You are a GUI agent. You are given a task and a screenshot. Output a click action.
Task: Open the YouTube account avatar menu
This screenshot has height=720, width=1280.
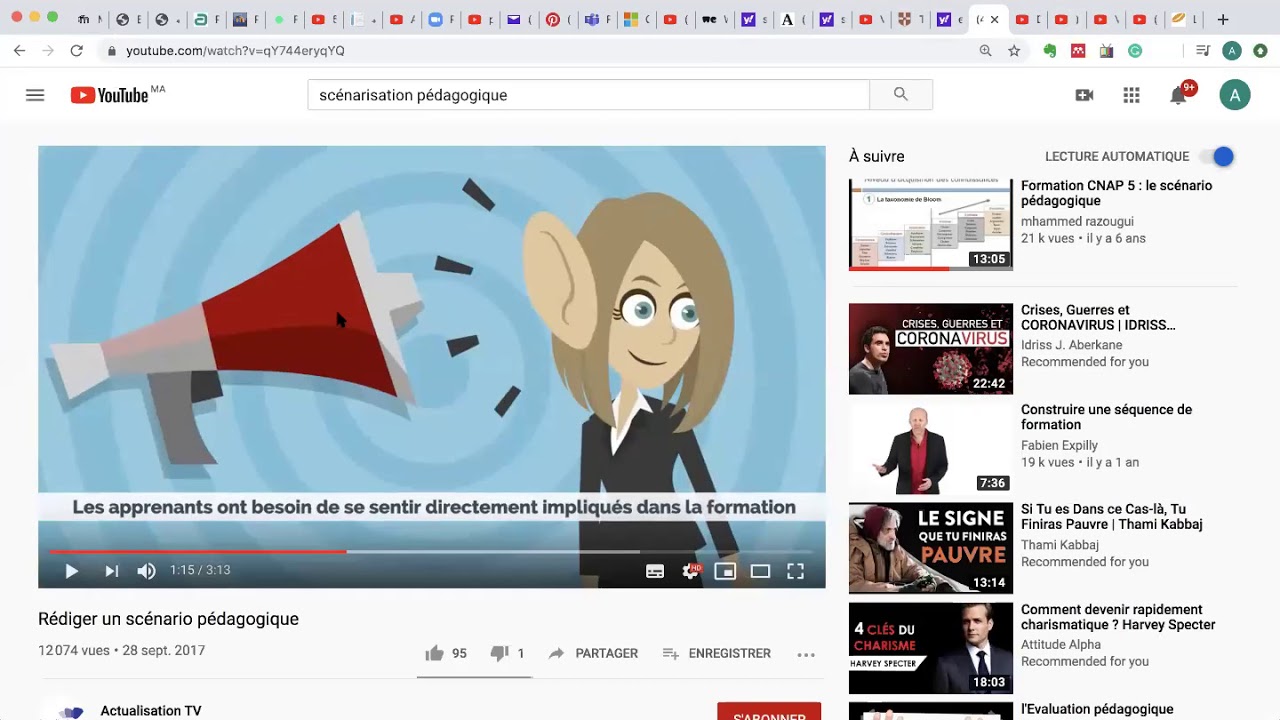(1235, 95)
